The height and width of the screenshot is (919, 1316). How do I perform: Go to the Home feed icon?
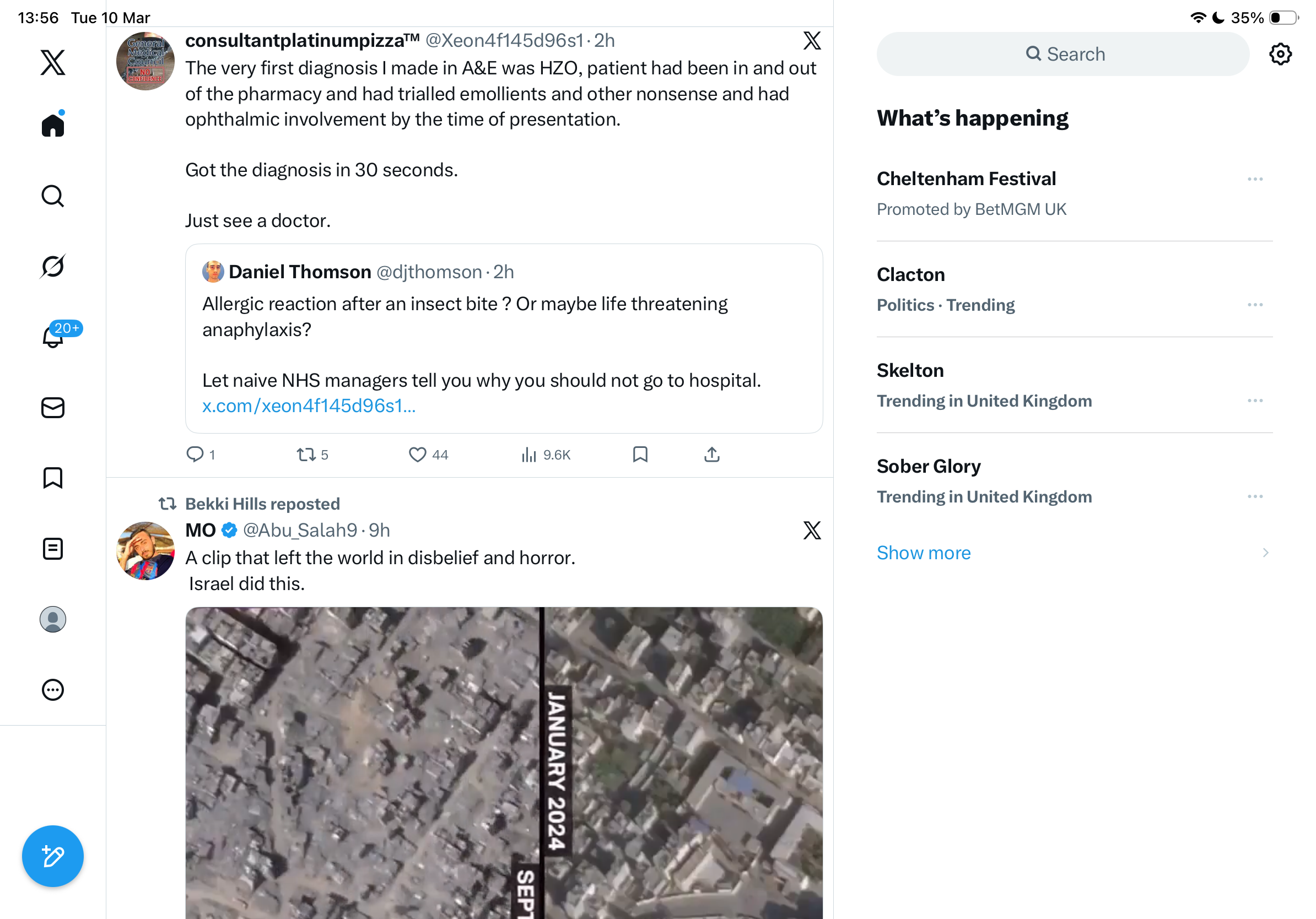point(53,123)
